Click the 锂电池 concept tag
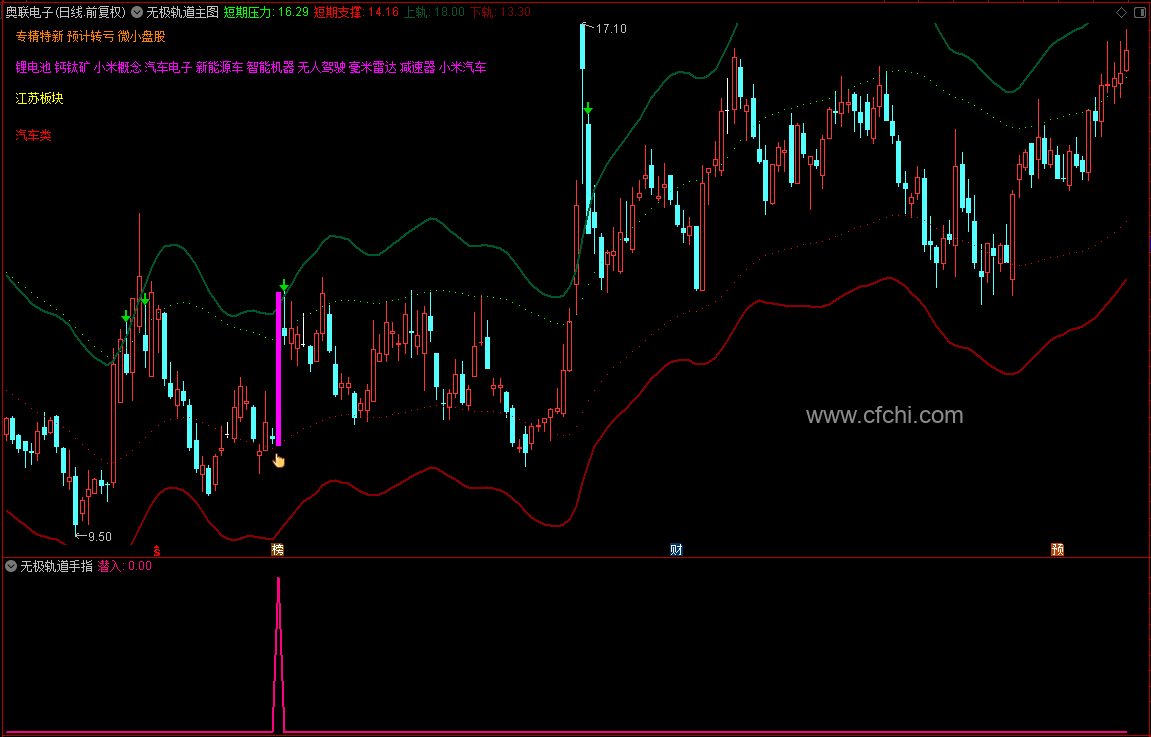Viewport: 1151px width, 737px height. [34, 68]
